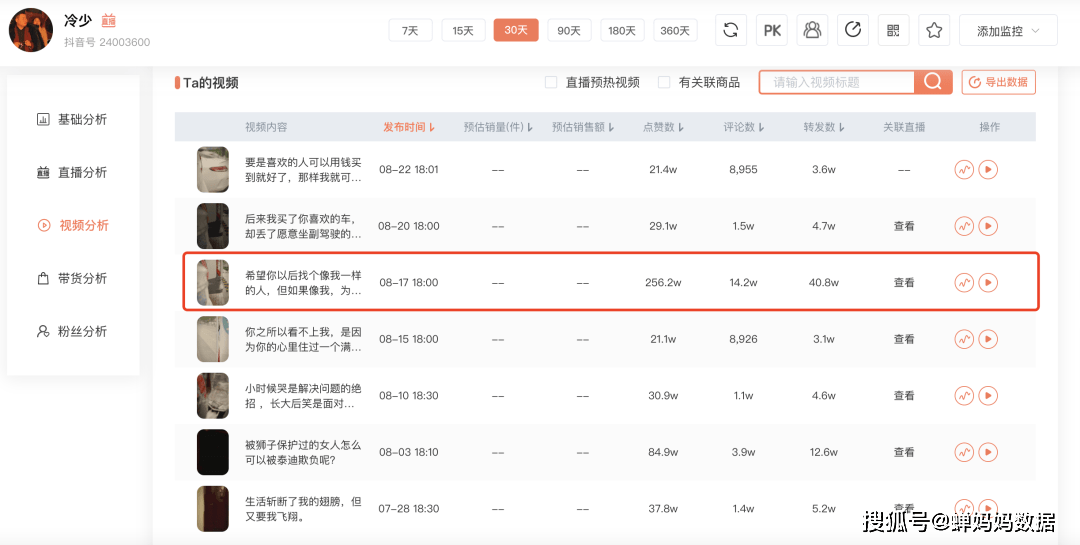The height and width of the screenshot is (545, 1080).
Task: Play the 08-15 18:00 video
Action: [988, 339]
